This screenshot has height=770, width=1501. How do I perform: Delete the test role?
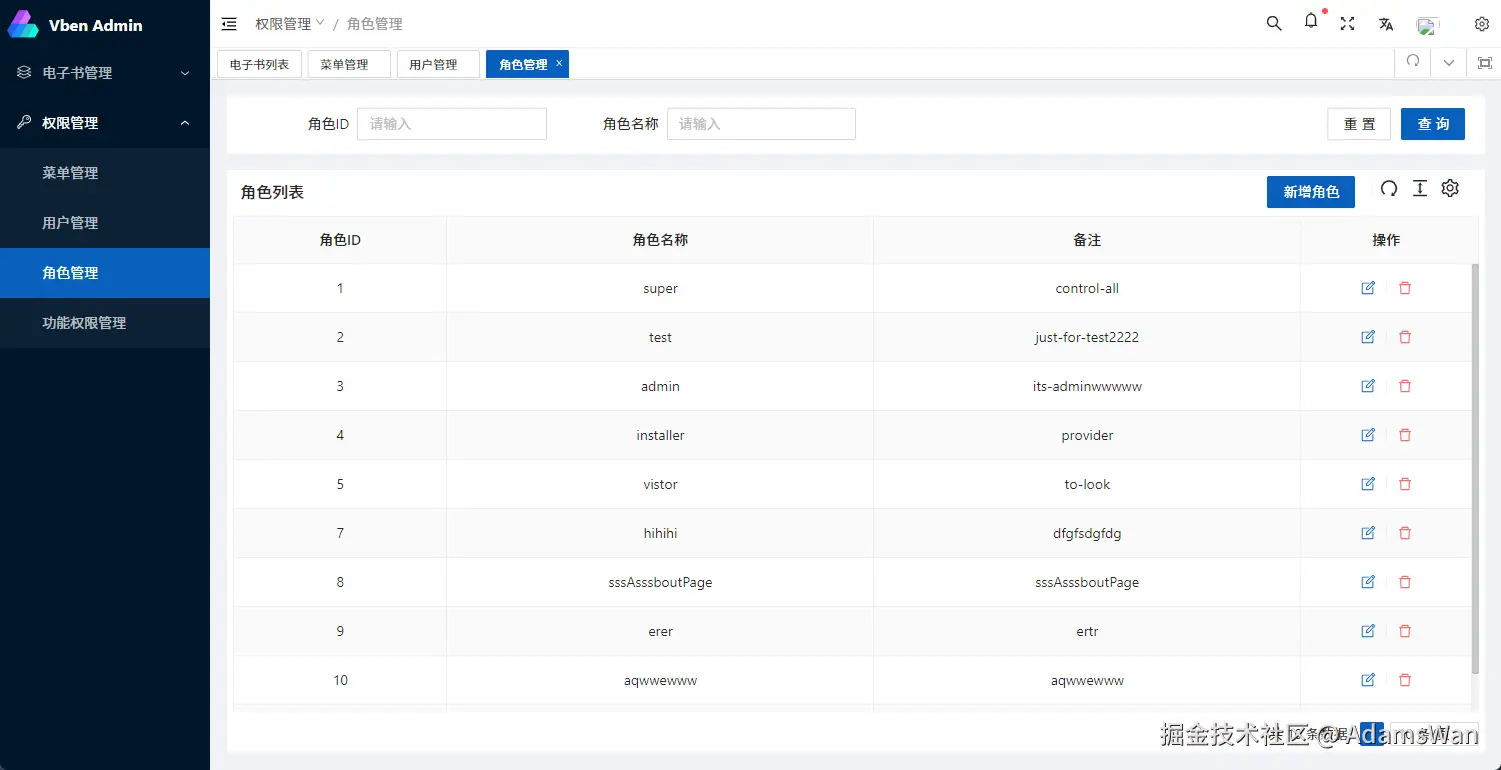tap(1405, 337)
